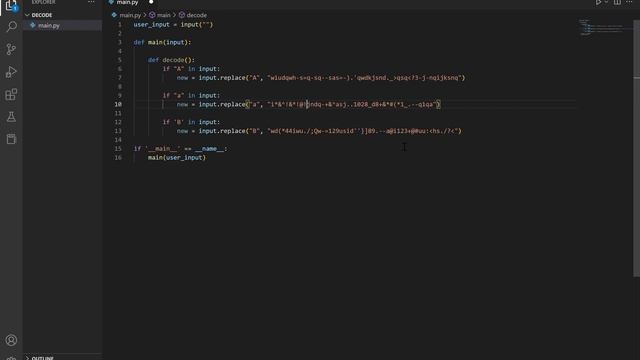Click 'def decode():' on line 5
Viewport: 640px width, 360px height.
click(x=171, y=60)
